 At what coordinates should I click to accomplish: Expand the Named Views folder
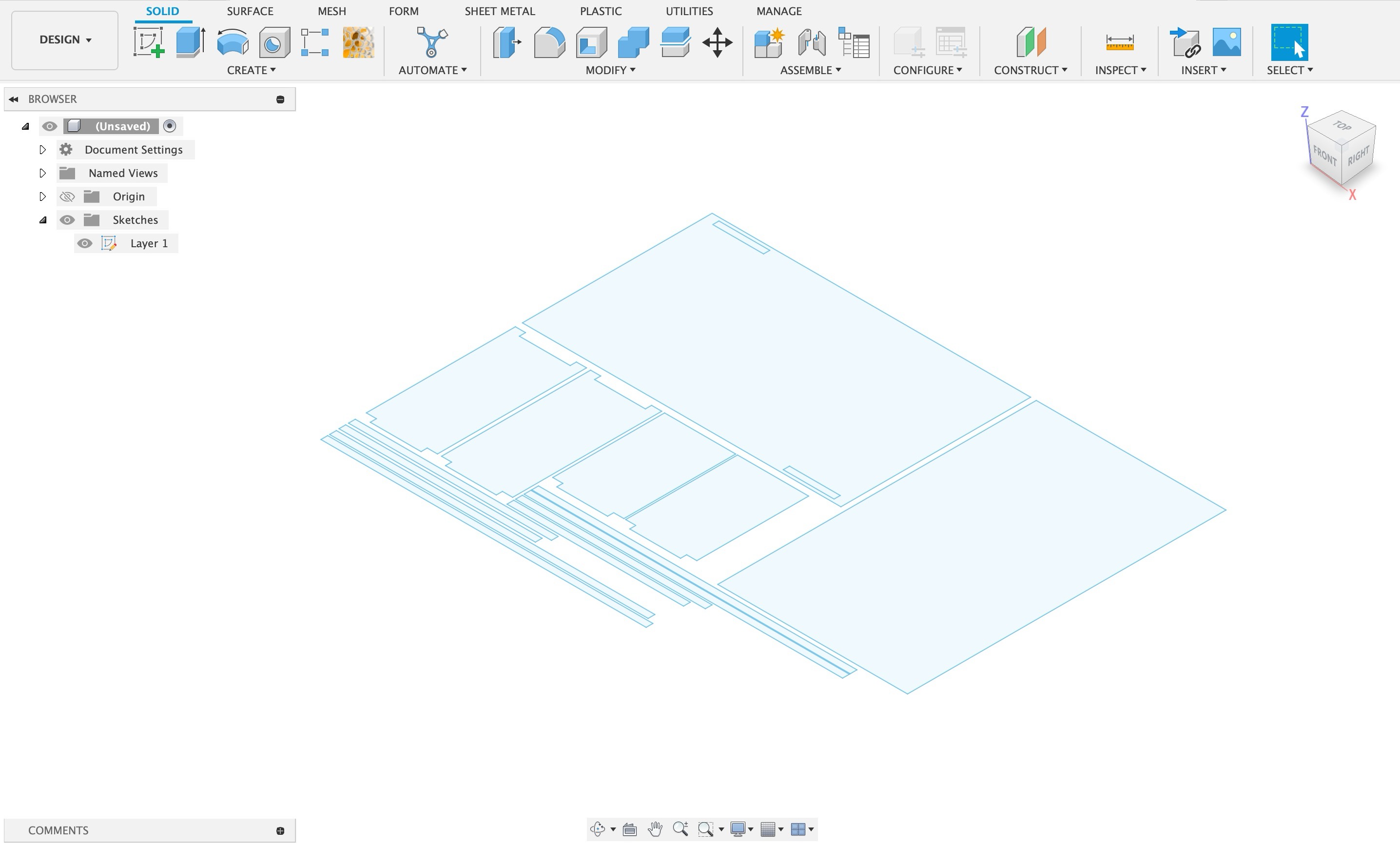(42, 173)
